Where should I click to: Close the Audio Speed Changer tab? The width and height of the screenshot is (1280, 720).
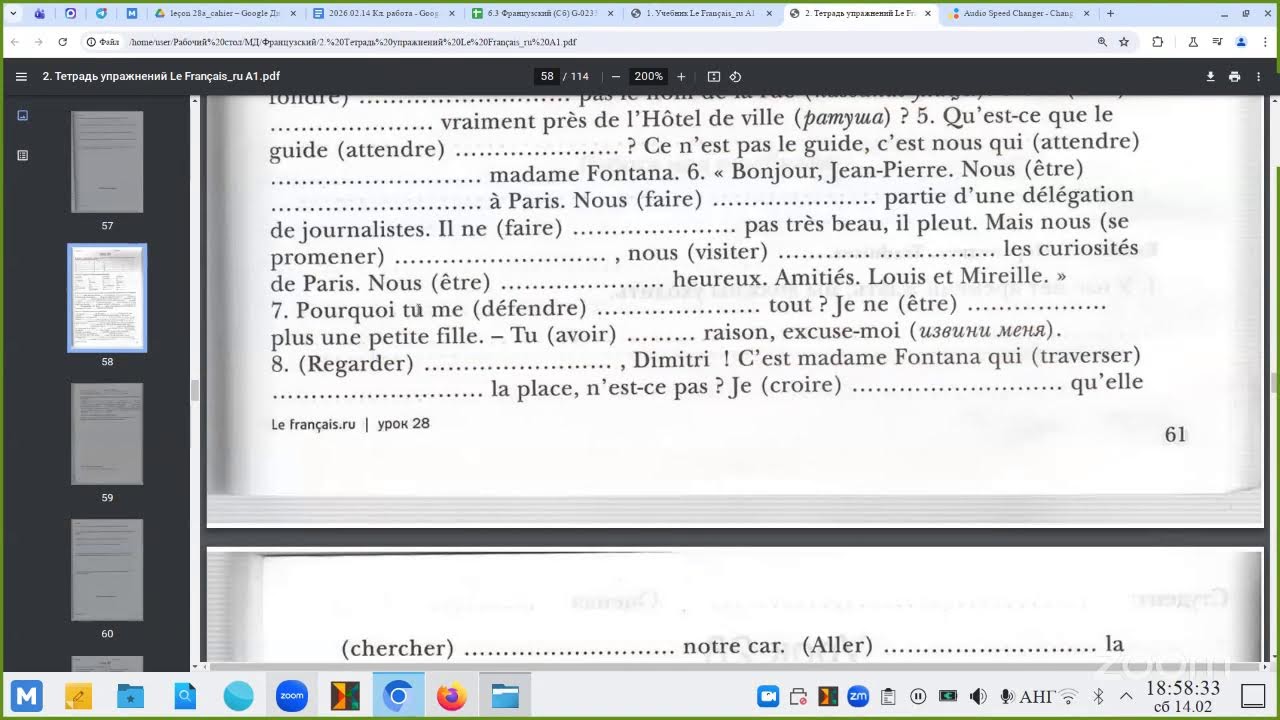(1086, 14)
